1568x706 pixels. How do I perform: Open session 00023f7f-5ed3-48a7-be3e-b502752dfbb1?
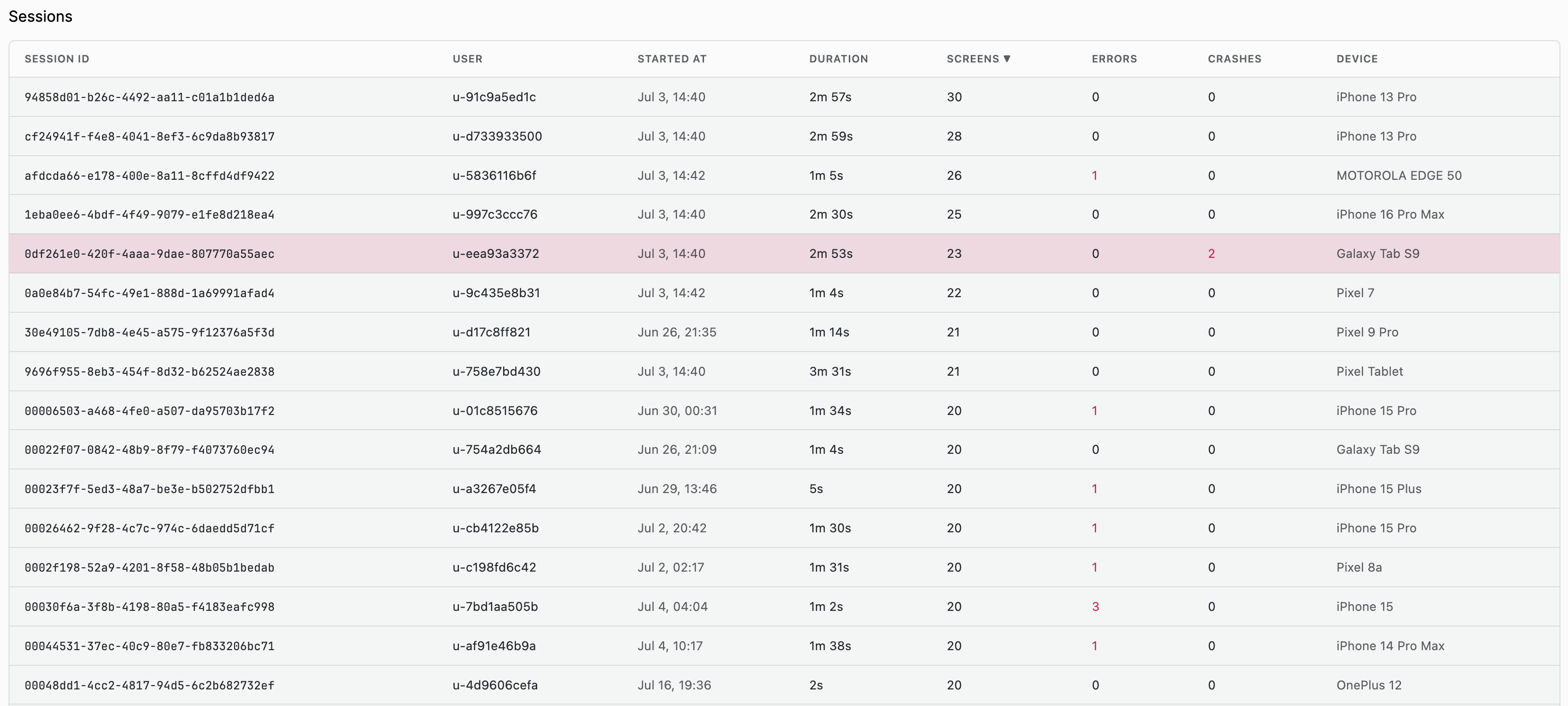[x=149, y=488]
